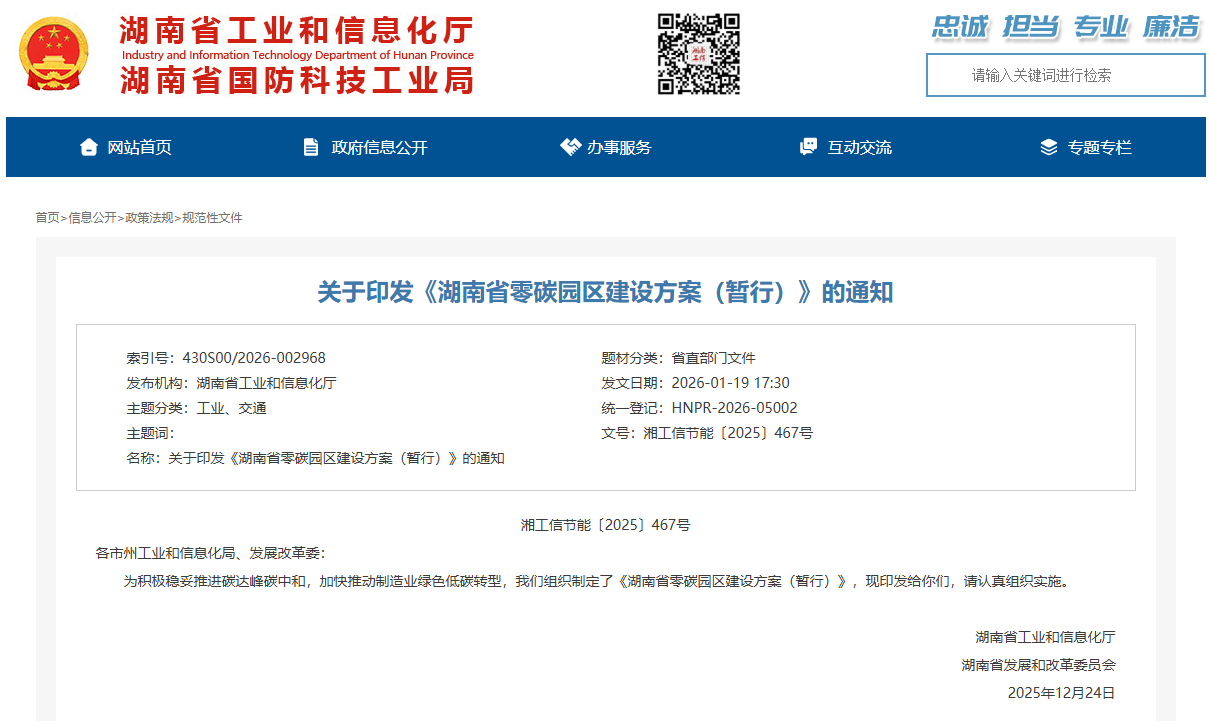Click the layers icon beside 专题专栏
Screen dimensions: 1209x721
(x=1048, y=147)
